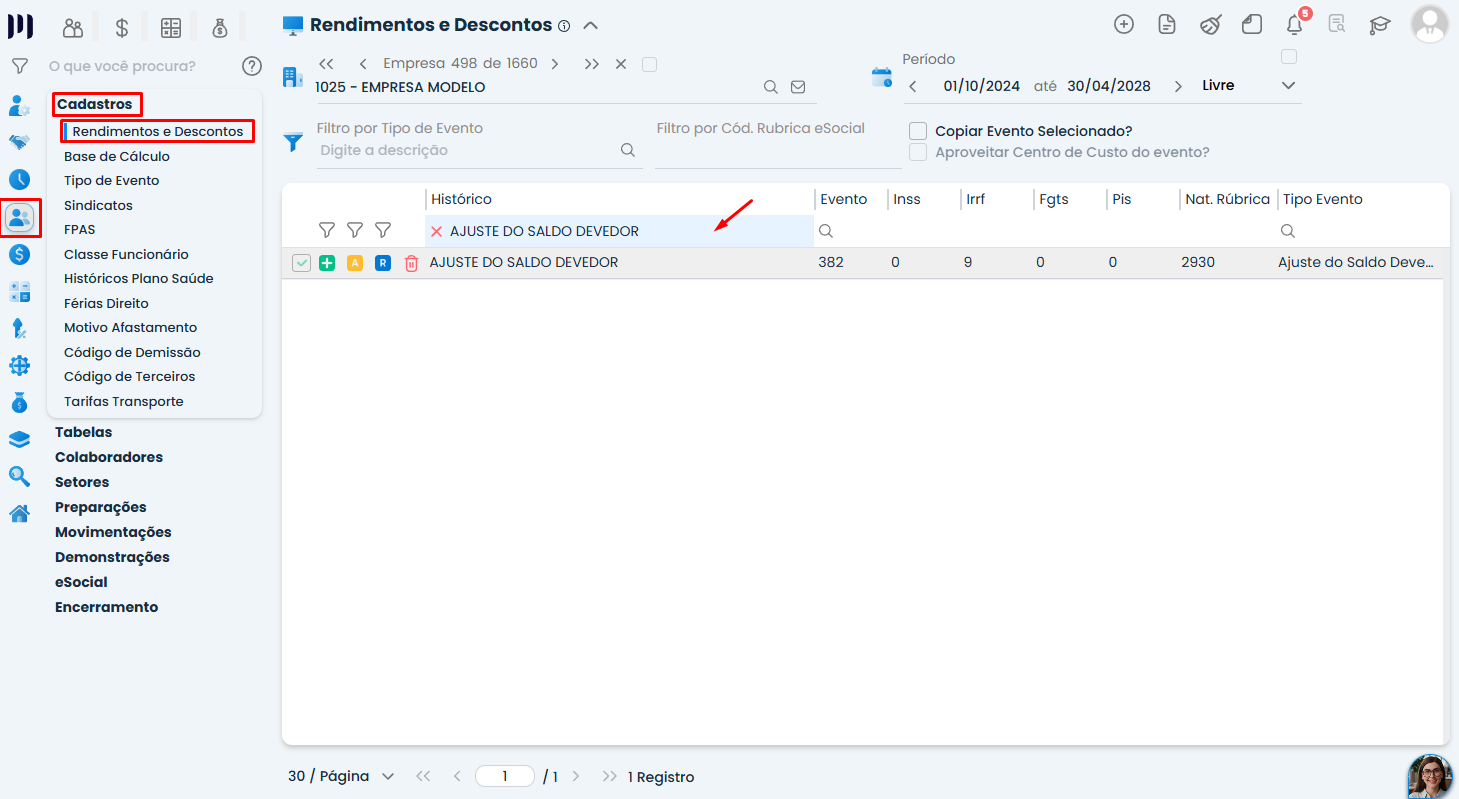The image size is (1459, 799).
Task: Open Base de Cálculo menu item
Action: click(x=117, y=156)
